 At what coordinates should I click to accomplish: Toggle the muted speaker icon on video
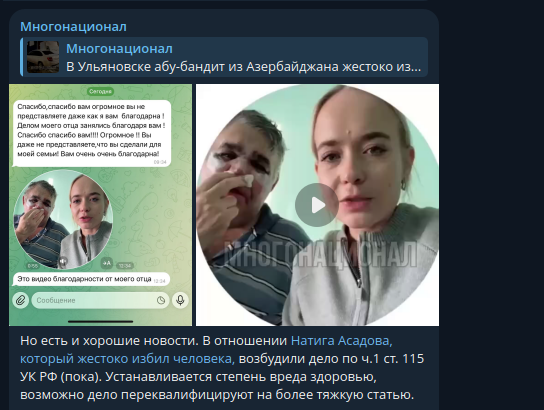point(63,261)
